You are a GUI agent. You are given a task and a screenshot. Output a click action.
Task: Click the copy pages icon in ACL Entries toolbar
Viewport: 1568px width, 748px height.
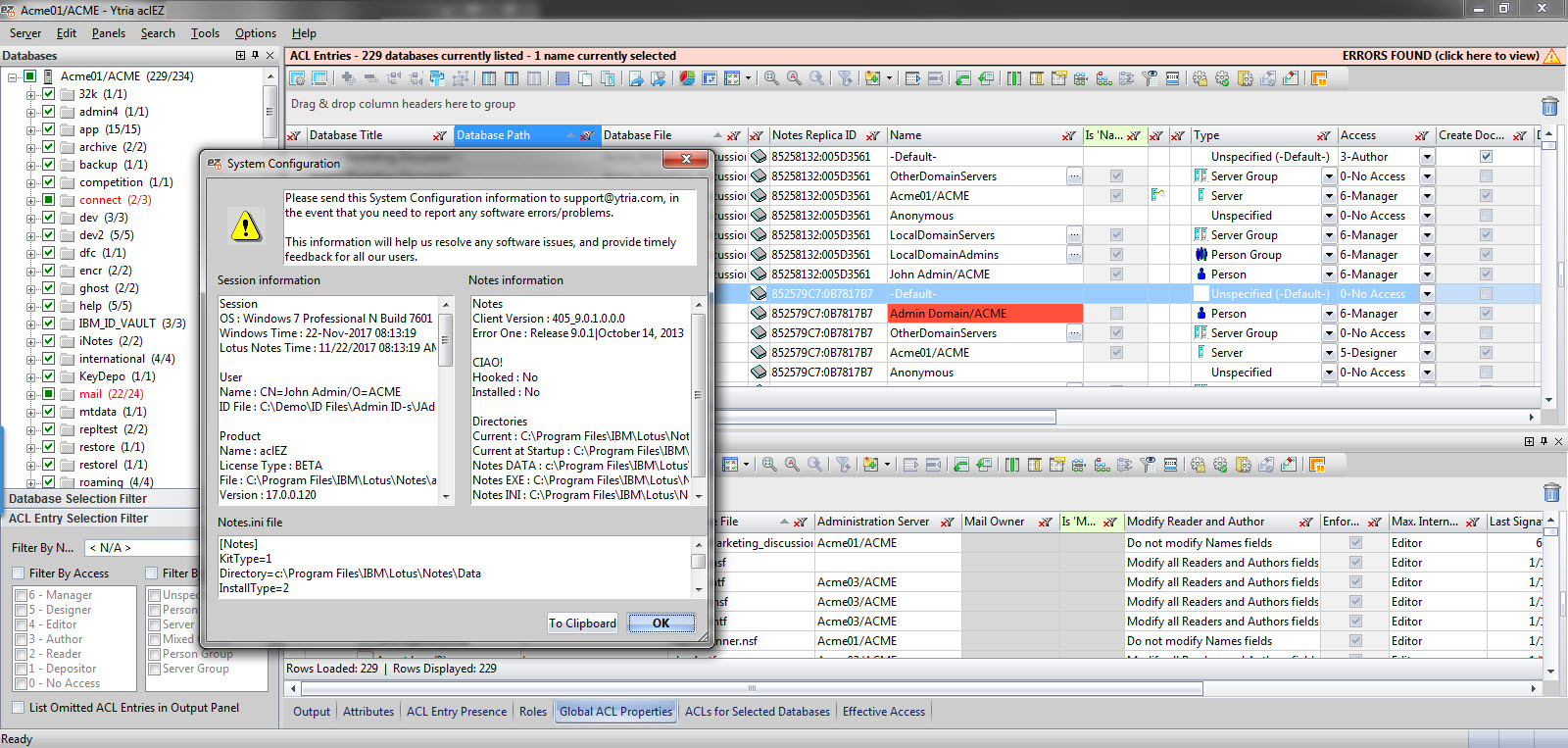point(584,78)
